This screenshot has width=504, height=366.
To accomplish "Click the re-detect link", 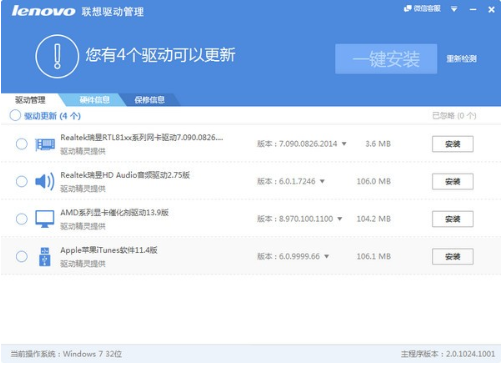I will pyautogui.click(x=461, y=59).
